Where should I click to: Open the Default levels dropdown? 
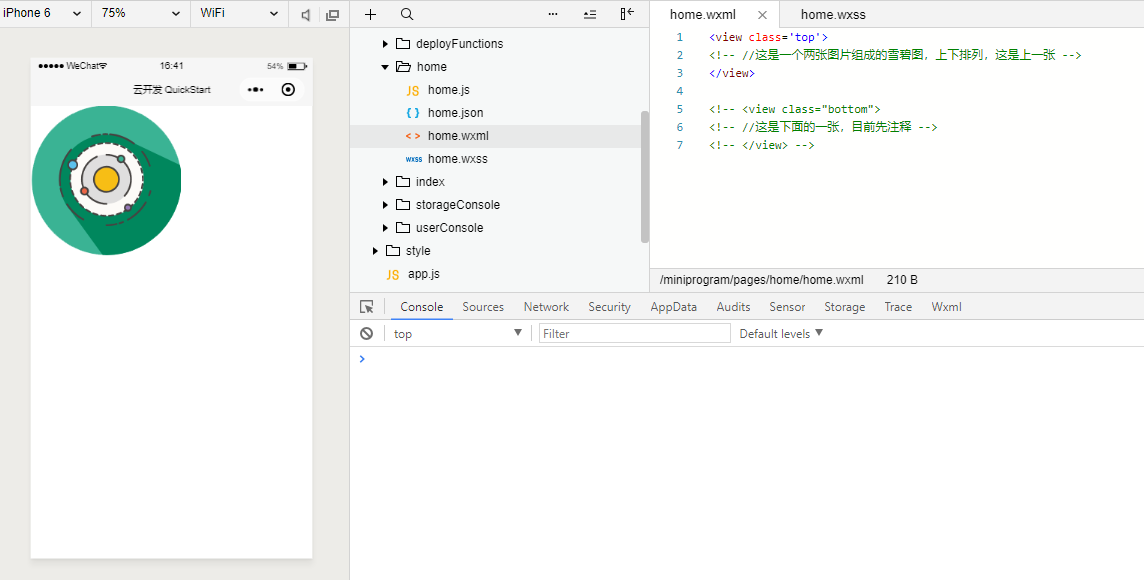[781, 333]
